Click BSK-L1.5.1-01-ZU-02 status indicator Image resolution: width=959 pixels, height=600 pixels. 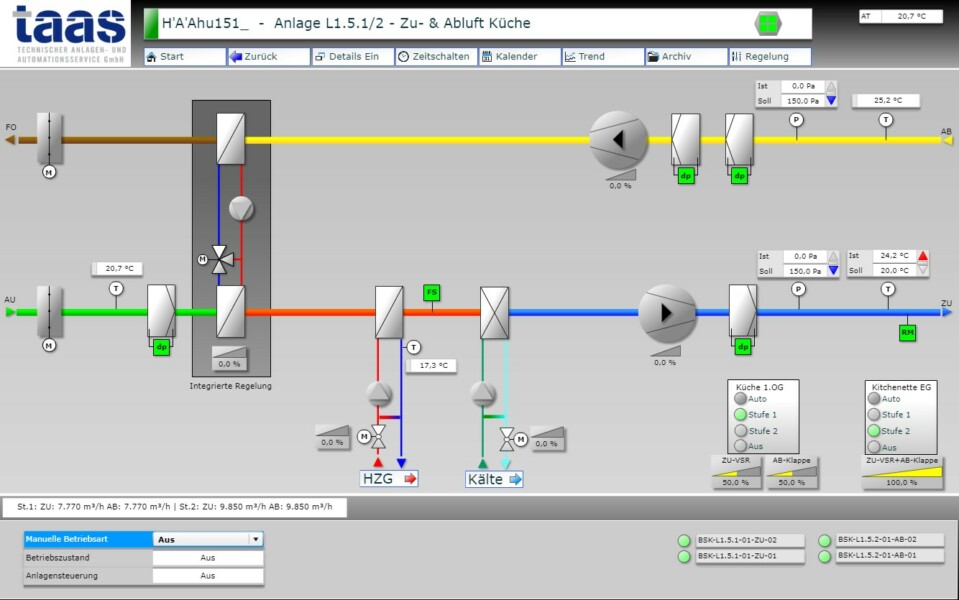pos(684,541)
